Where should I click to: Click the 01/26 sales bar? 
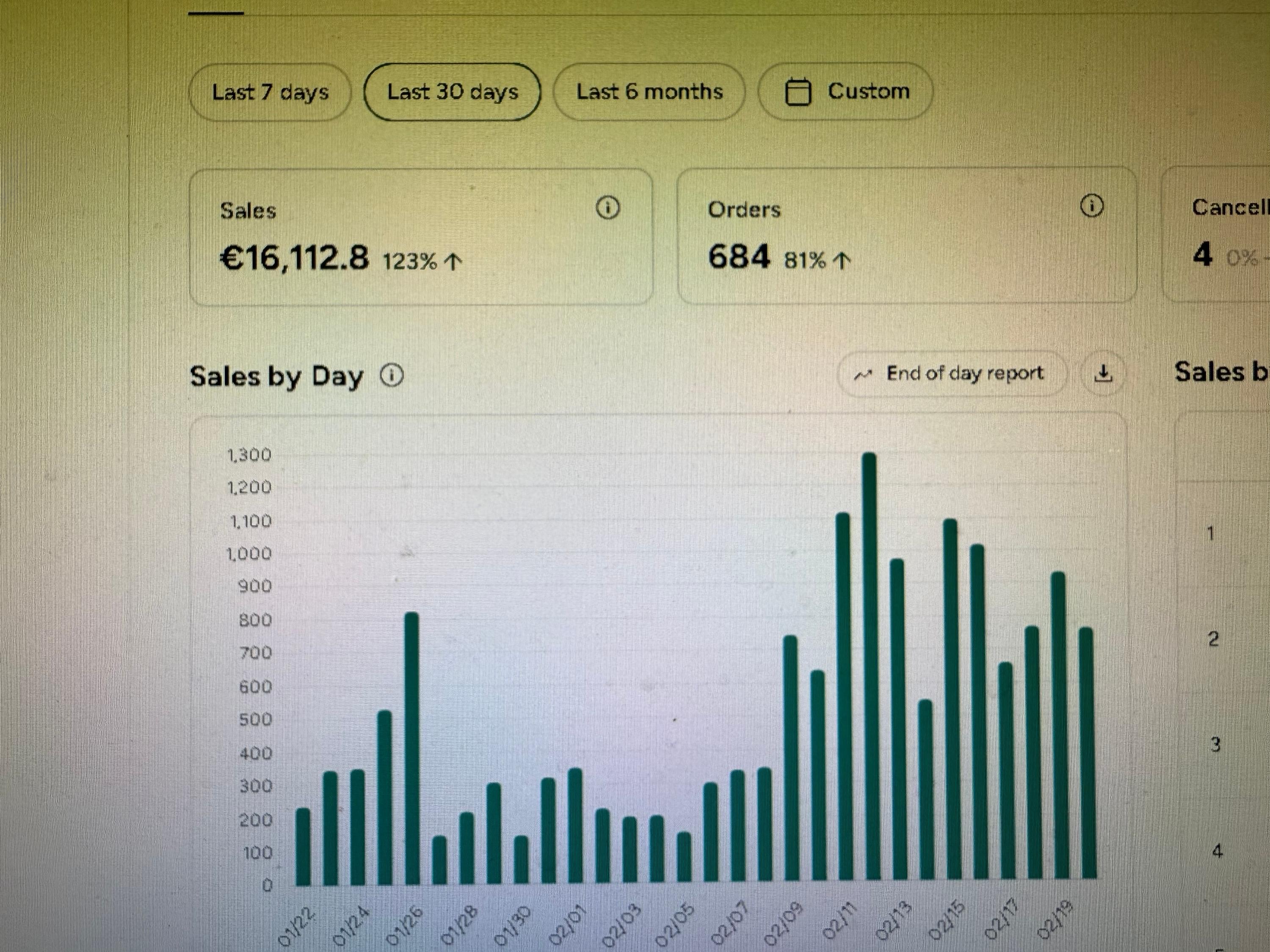point(411,746)
